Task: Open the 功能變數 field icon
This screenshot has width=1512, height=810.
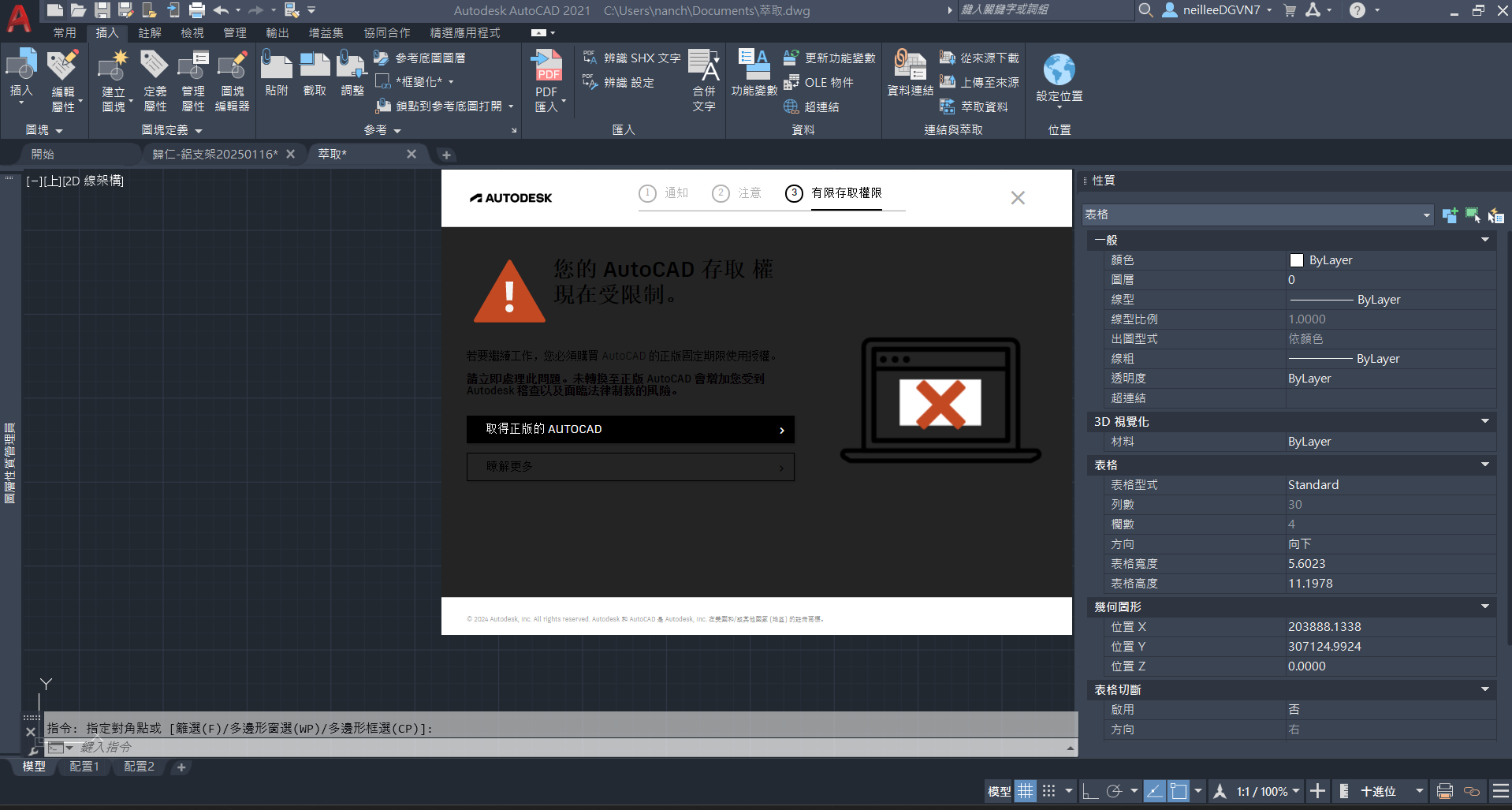Action: 754,73
